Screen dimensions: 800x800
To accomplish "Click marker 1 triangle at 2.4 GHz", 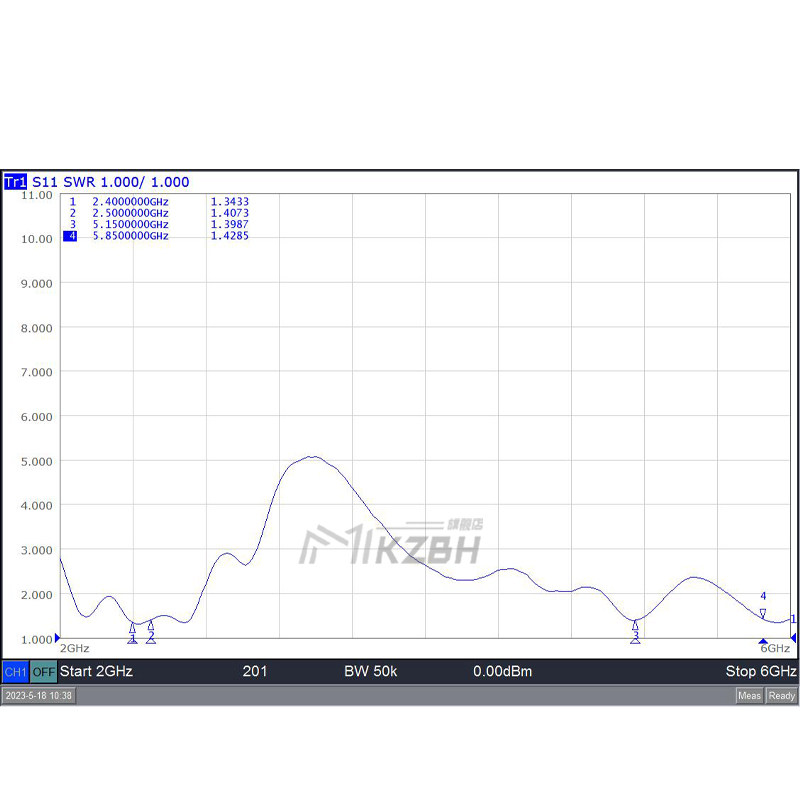I will (x=133, y=628).
